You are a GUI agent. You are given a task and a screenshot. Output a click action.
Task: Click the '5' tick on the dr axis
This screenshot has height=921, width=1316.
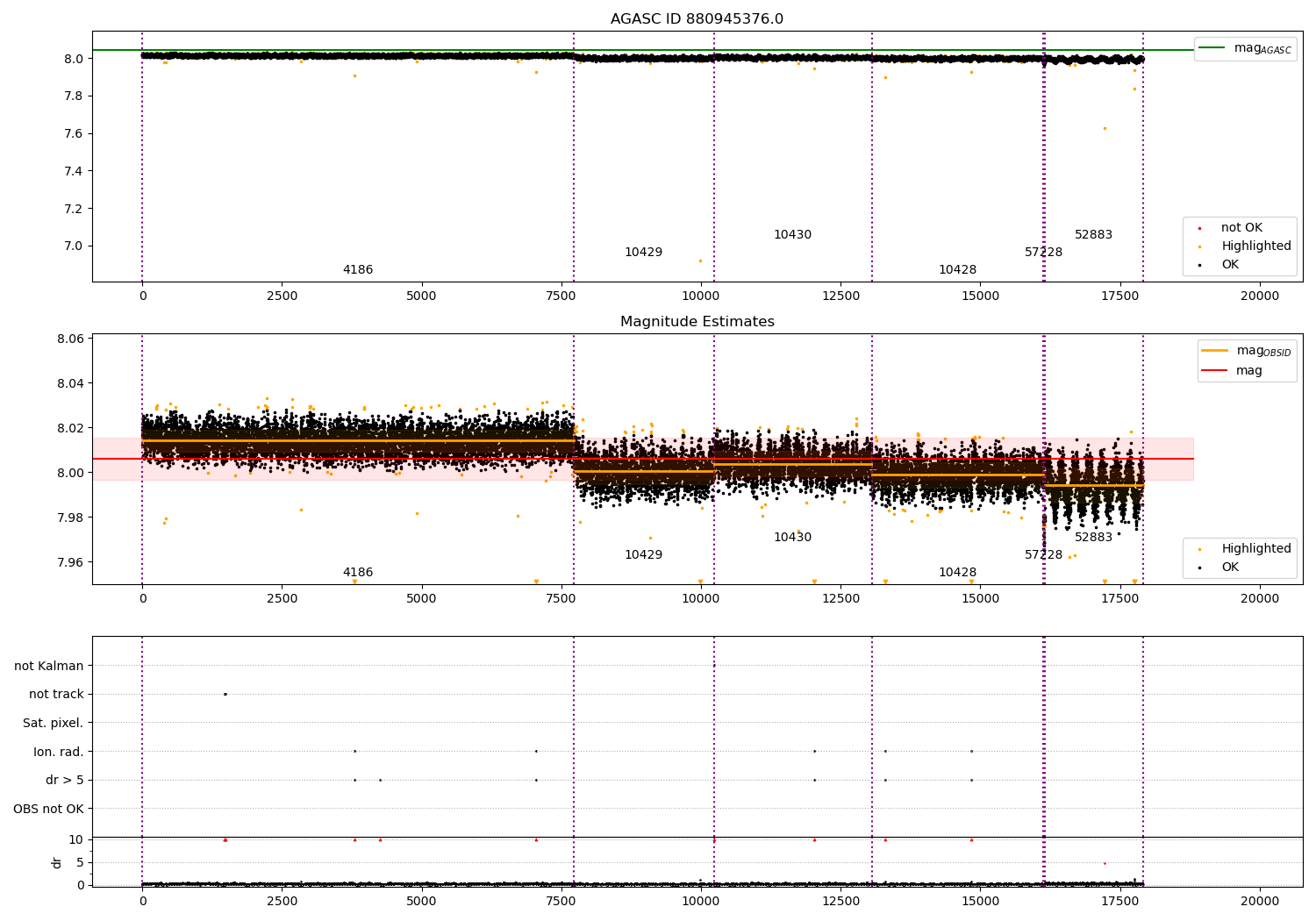80,863
